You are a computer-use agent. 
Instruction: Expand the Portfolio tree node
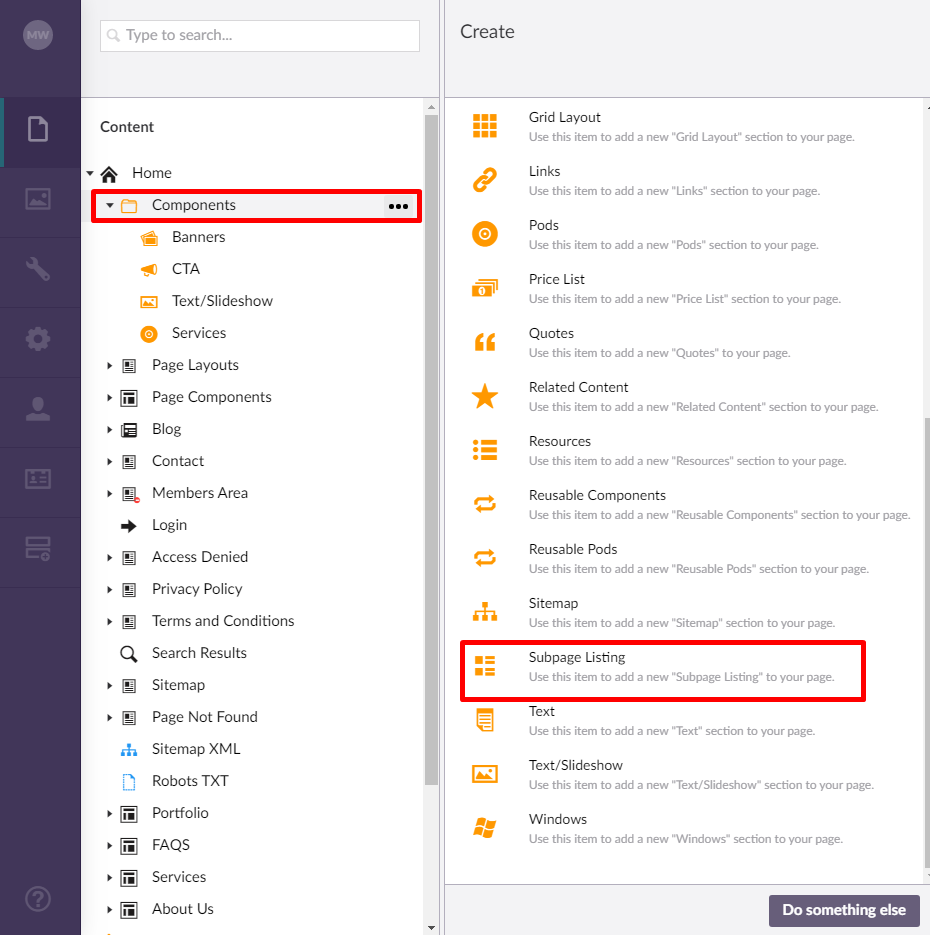point(110,814)
